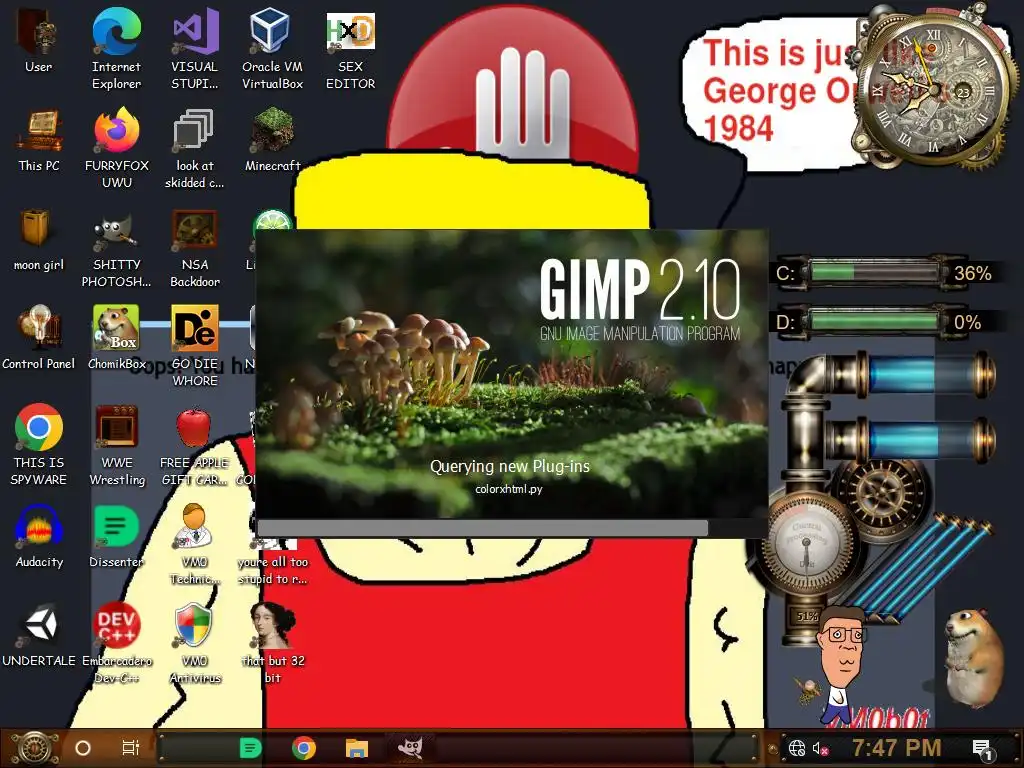This screenshot has height=768, width=1024.
Task: Open the WWE Wrestling icon
Action: pos(116,445)
